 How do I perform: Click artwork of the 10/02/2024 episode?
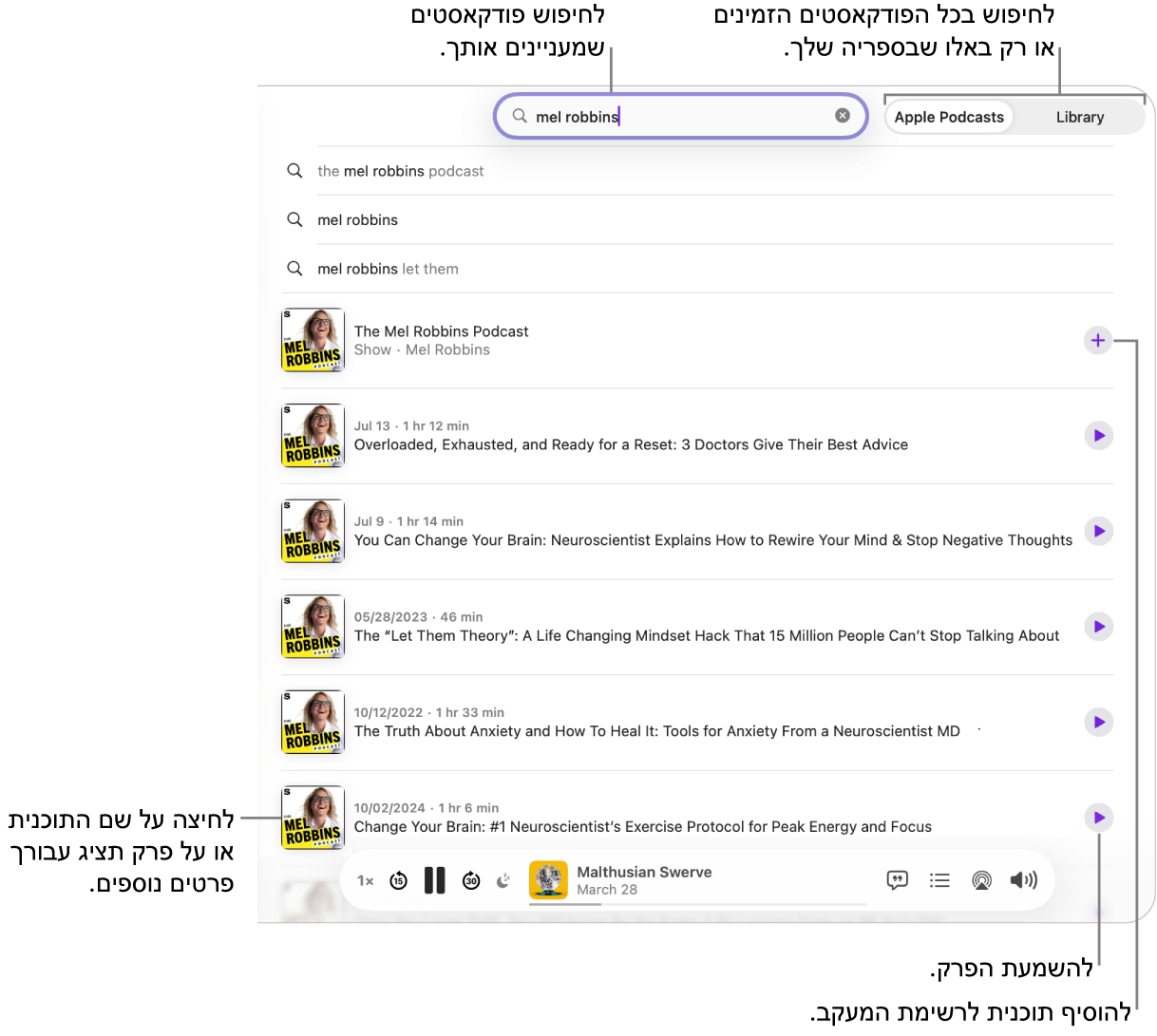click(313, 818)
